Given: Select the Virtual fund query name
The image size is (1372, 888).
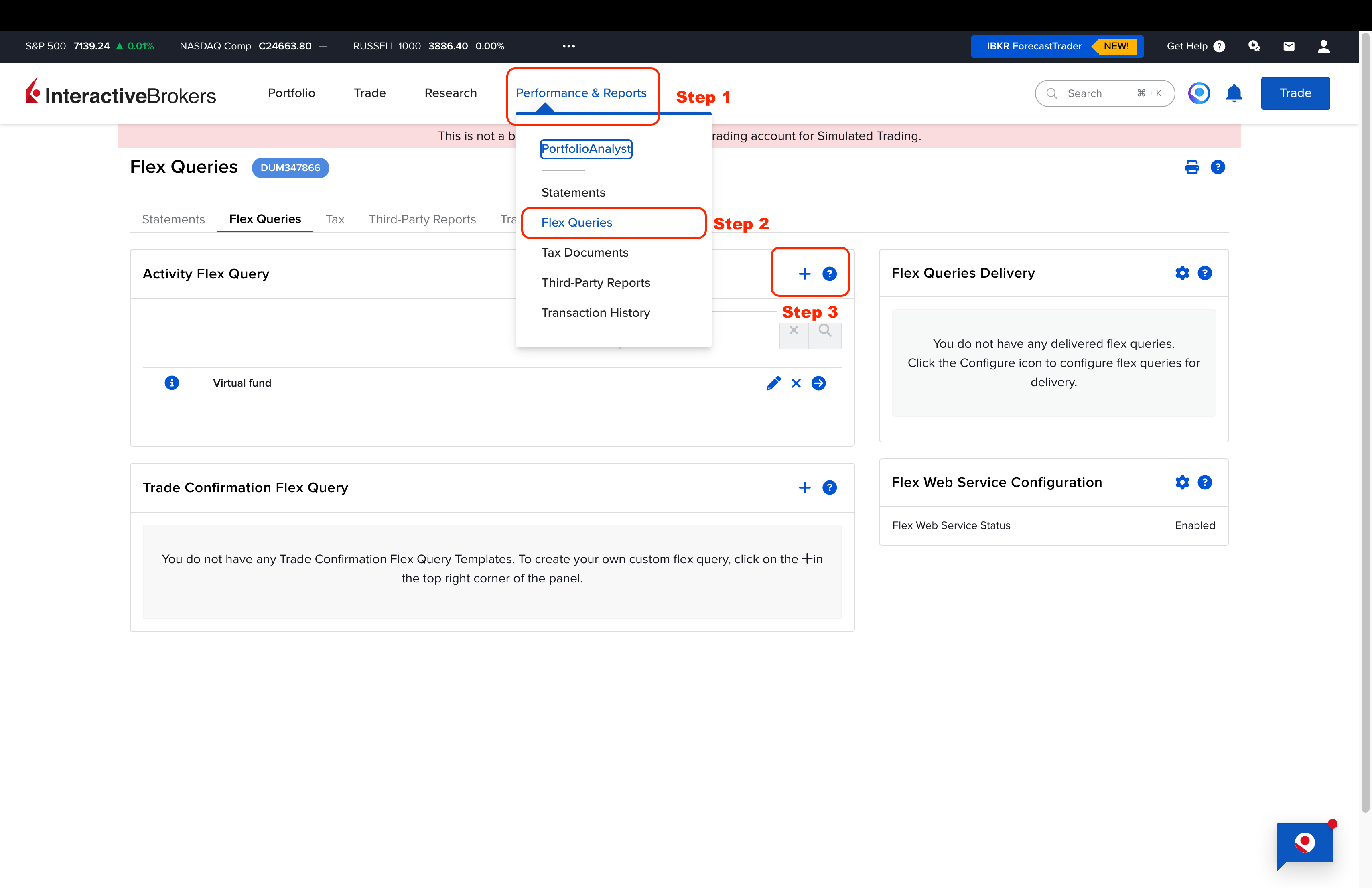Looking at the screenshot, I should point(242,383).
